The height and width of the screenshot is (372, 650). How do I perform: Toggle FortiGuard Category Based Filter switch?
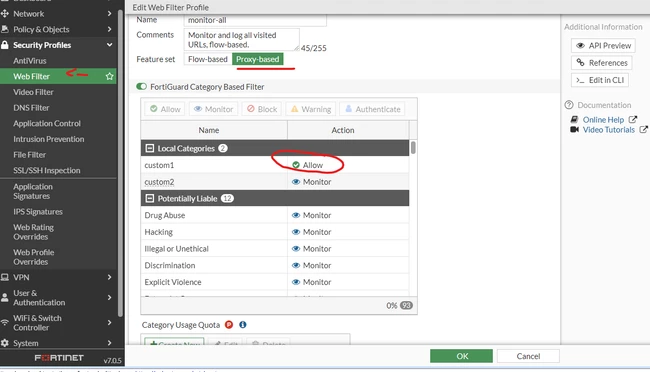click(x=141, y=87)
